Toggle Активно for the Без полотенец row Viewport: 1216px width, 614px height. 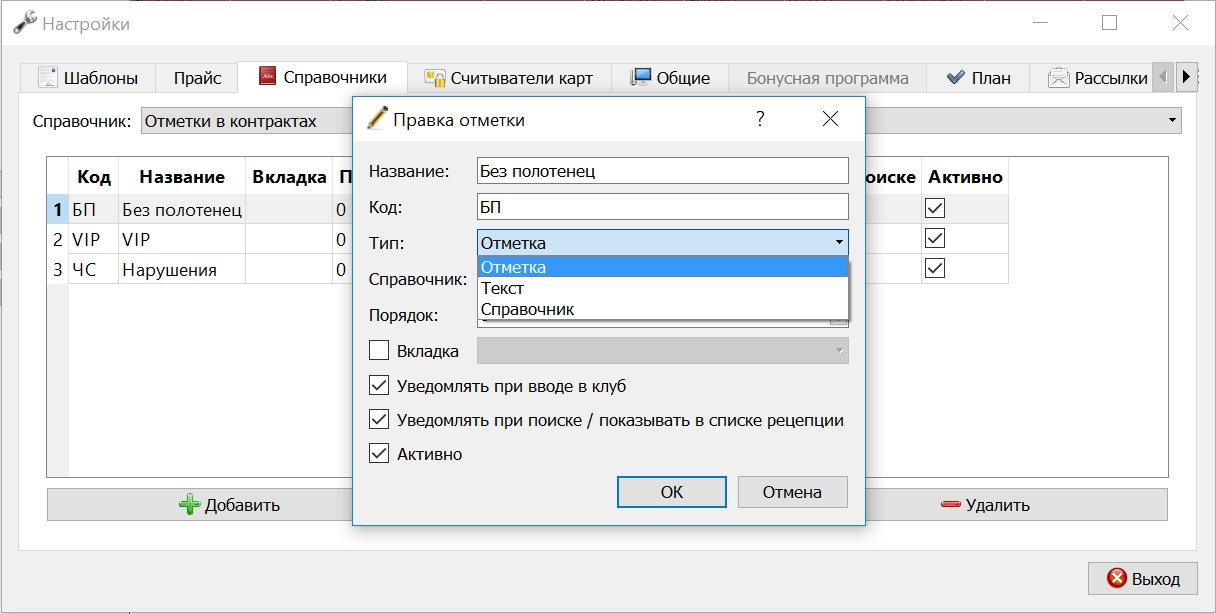pos(935,209)
